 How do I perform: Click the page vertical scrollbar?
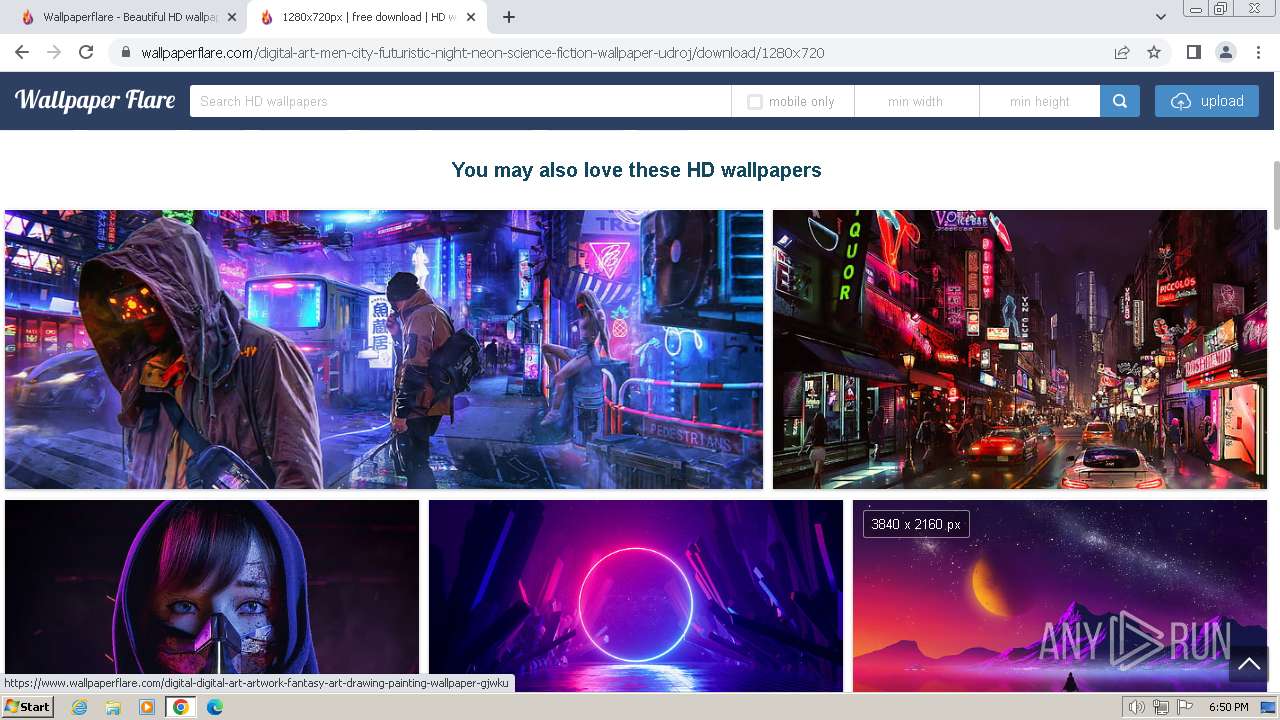pos(1275,195)
